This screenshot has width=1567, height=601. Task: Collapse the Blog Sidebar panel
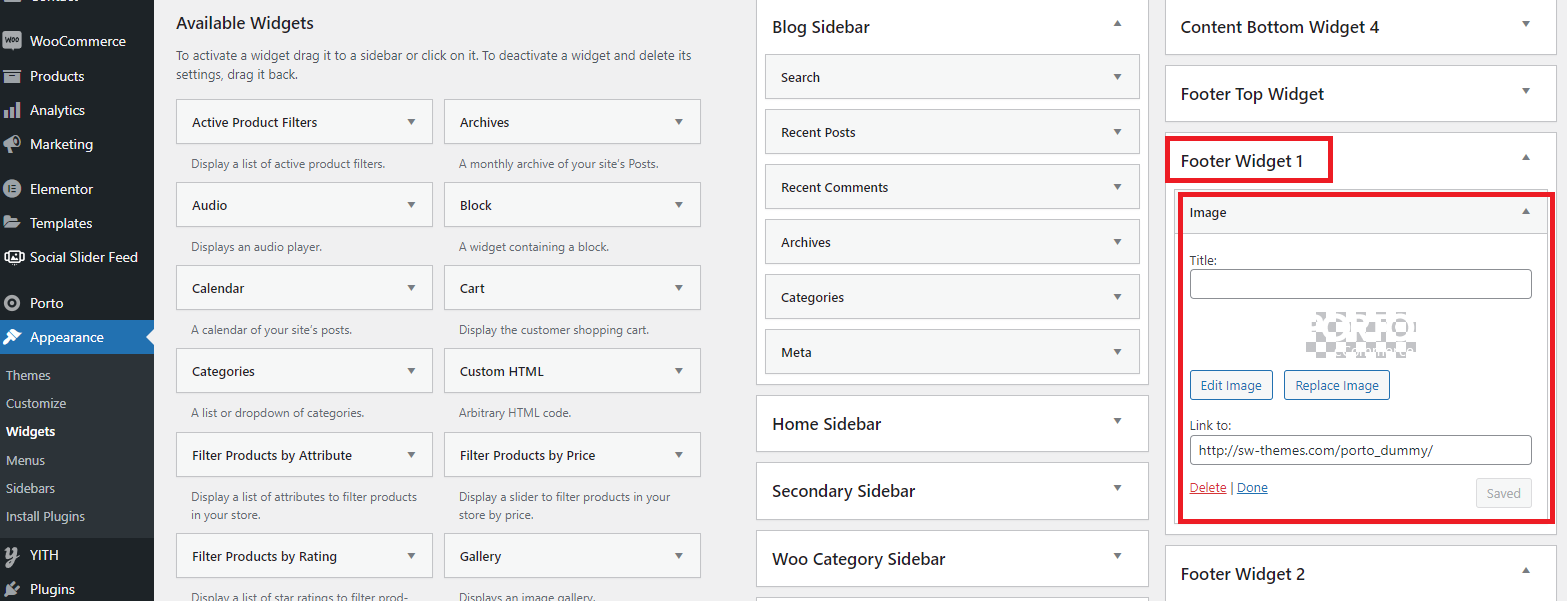1118,23
